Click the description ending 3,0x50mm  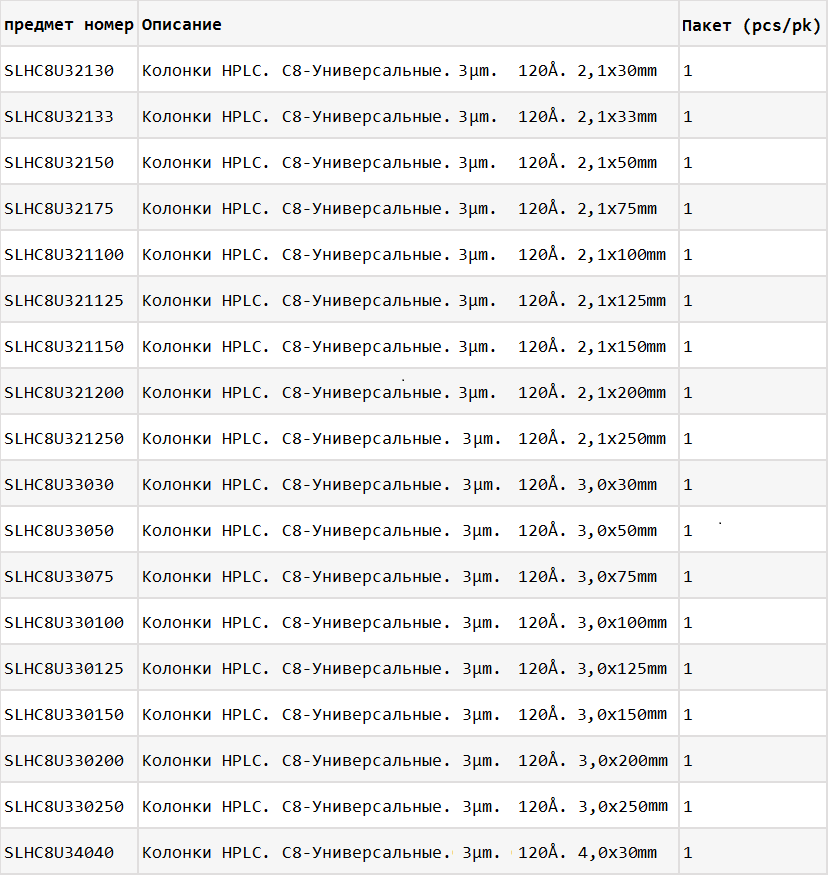pos(399,531)
